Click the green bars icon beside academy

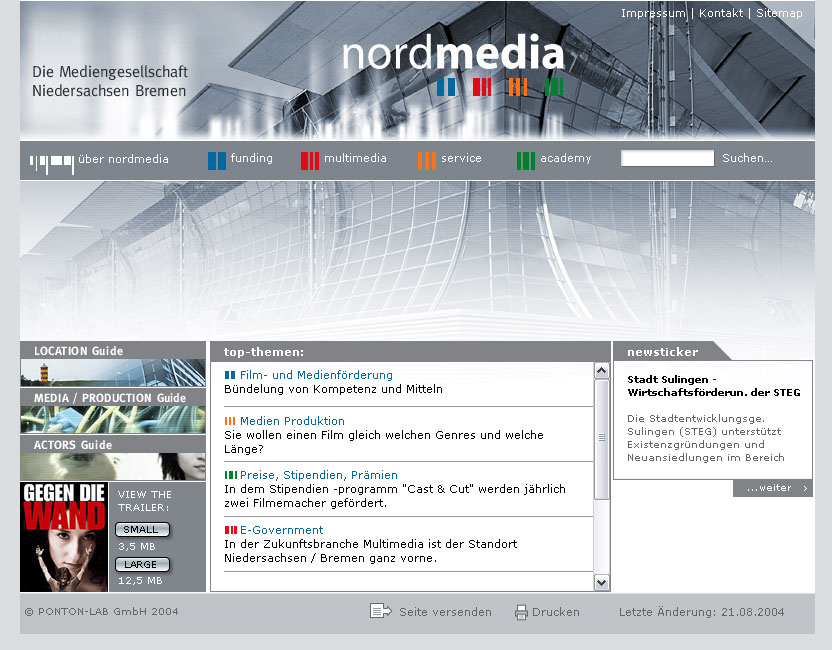[526, 161]
